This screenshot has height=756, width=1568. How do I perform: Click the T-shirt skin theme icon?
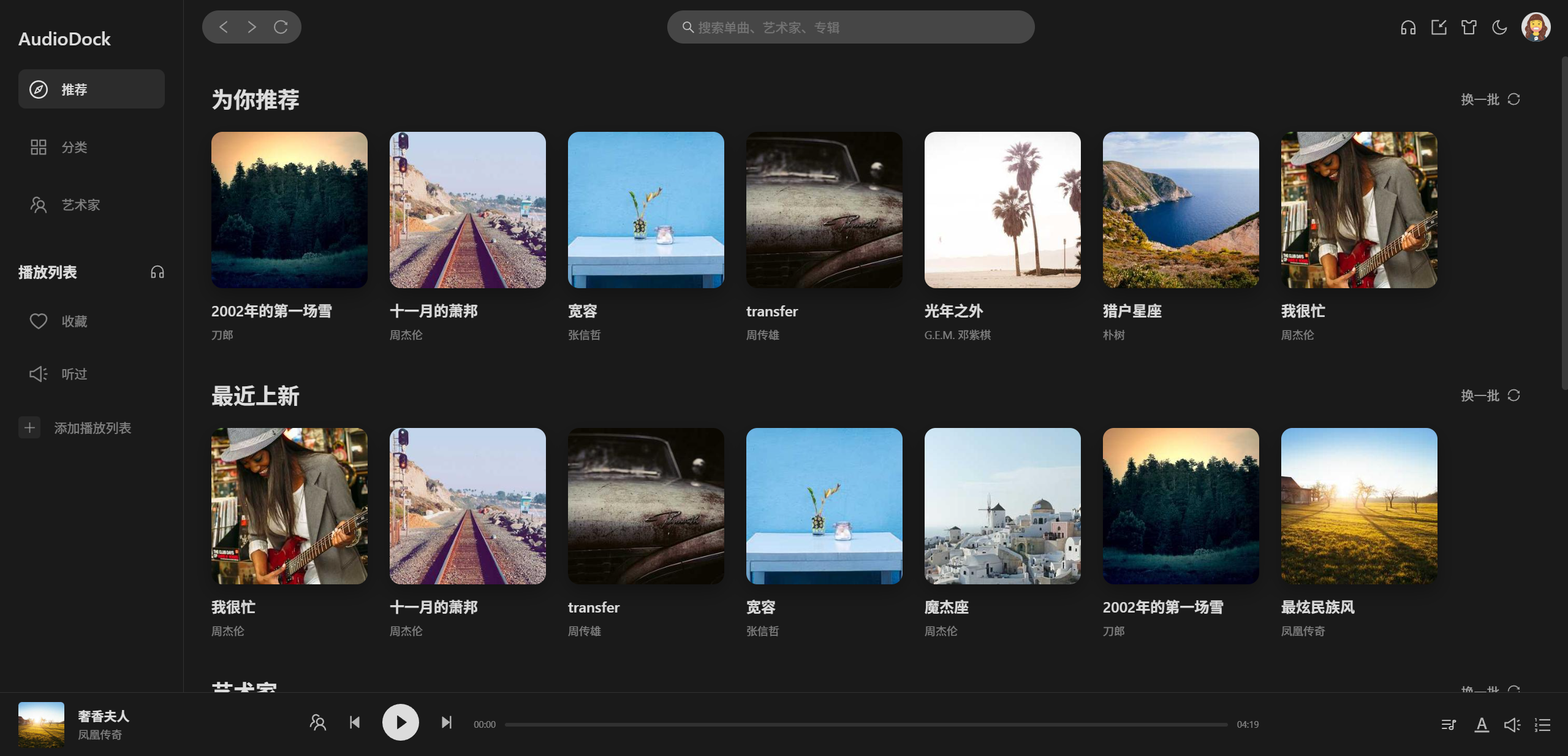(1469, 28)
